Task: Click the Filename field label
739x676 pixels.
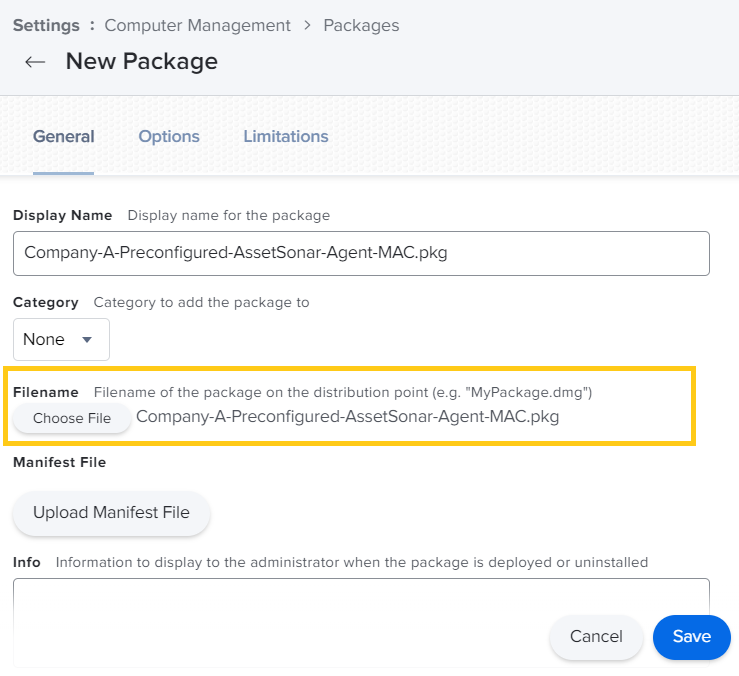Action: pos(46,392)
